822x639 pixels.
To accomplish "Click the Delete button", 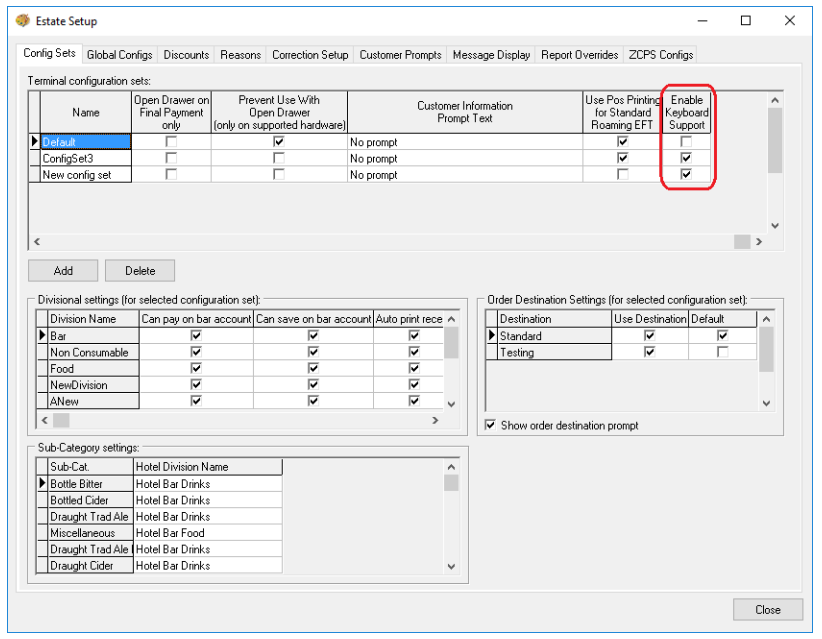I will click(140, 270).
